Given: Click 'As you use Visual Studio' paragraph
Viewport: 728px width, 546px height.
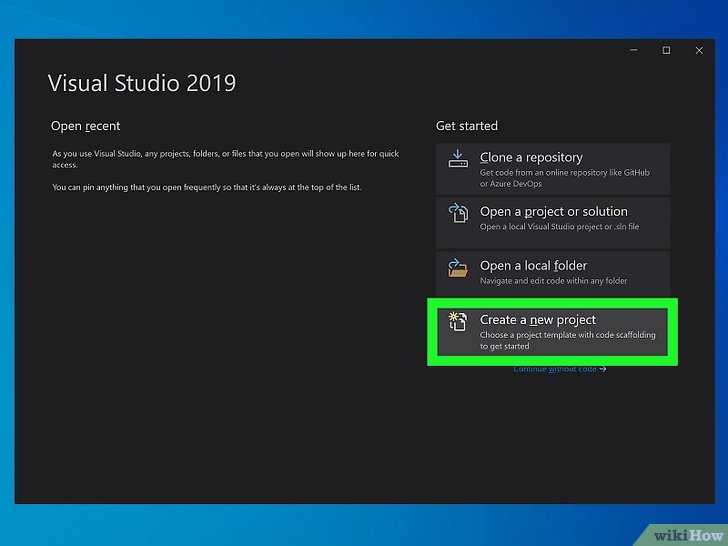Looking at the screenshot, I should click(225, 159).
